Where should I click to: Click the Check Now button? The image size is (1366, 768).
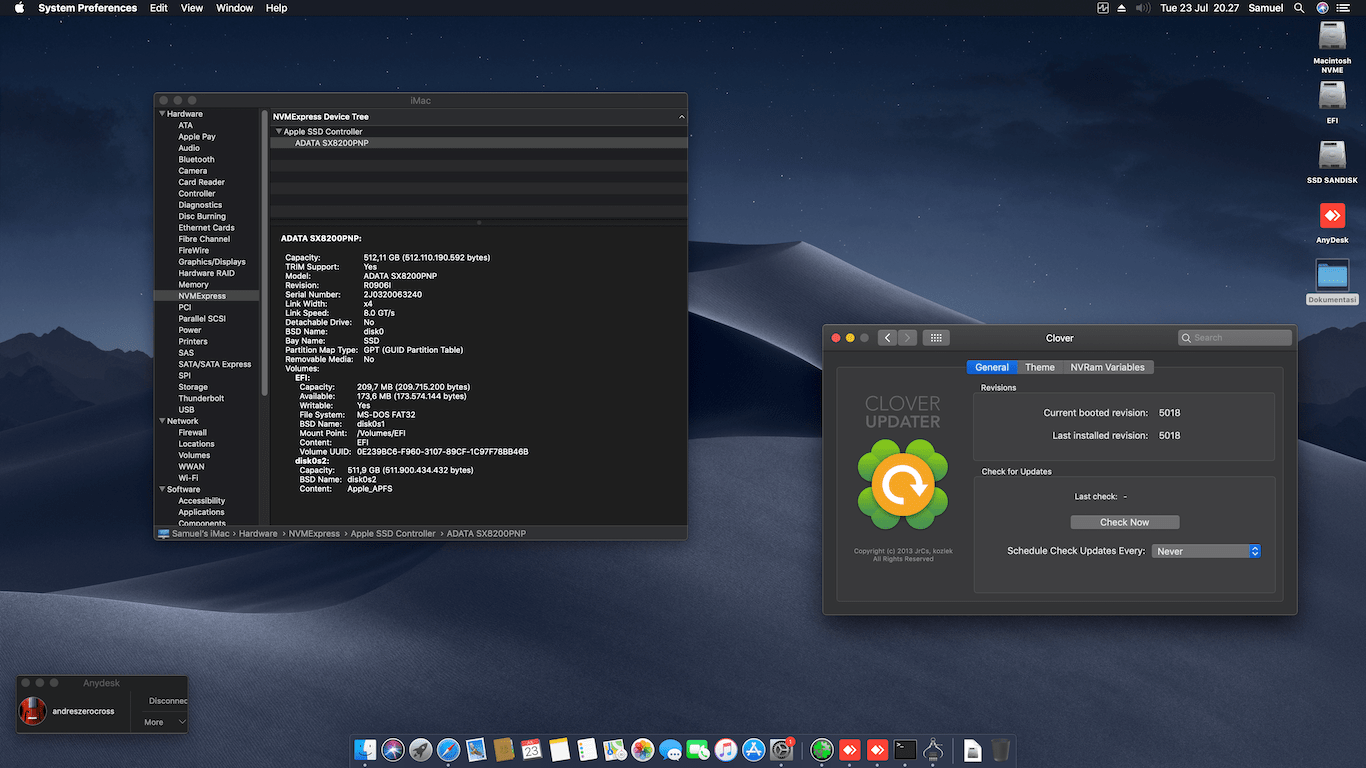[x=1125, y=522]
